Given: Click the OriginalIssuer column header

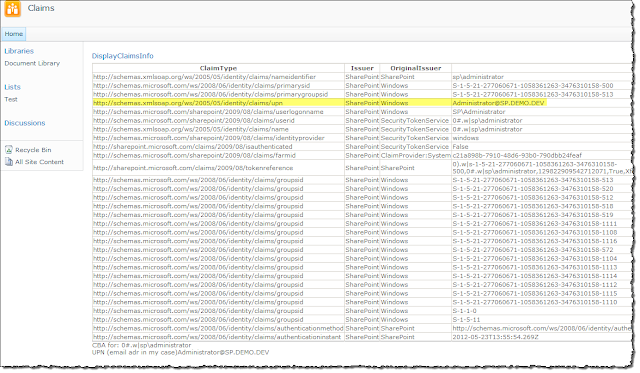Looking at the screenshot, I should pos(416,68).
